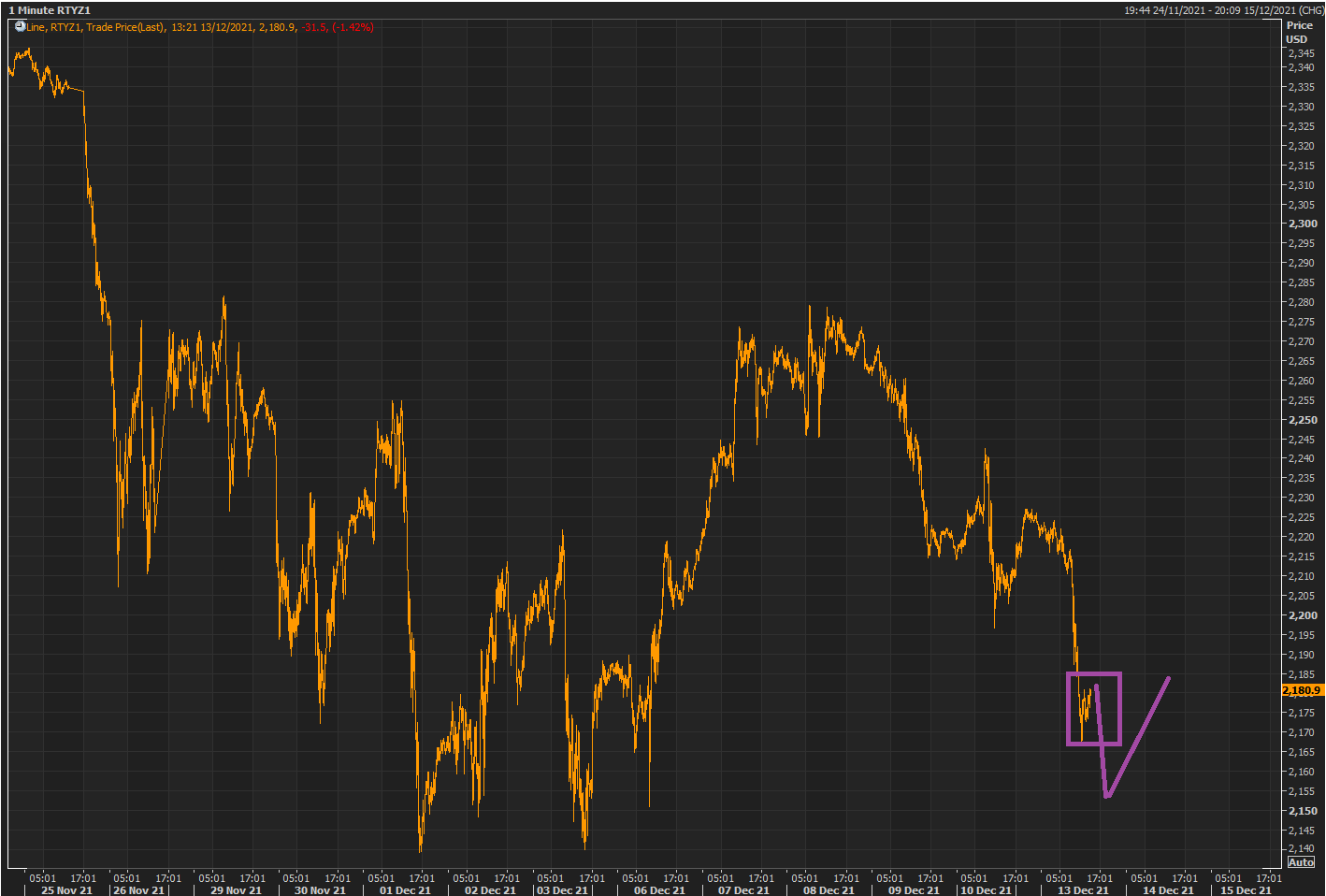Click the 15 Dec 21 date label
This screenshot has height=896, width=1326.
(x=1246, y=890)
